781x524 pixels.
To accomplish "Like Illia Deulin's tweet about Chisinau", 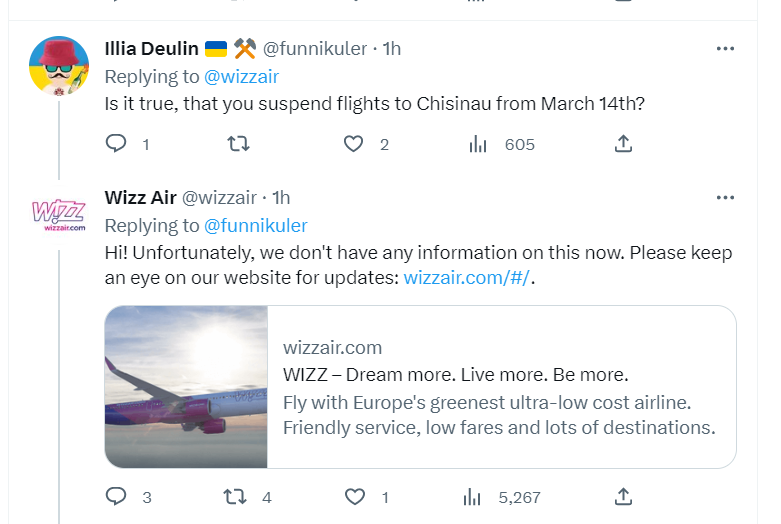I will point(353,144).
